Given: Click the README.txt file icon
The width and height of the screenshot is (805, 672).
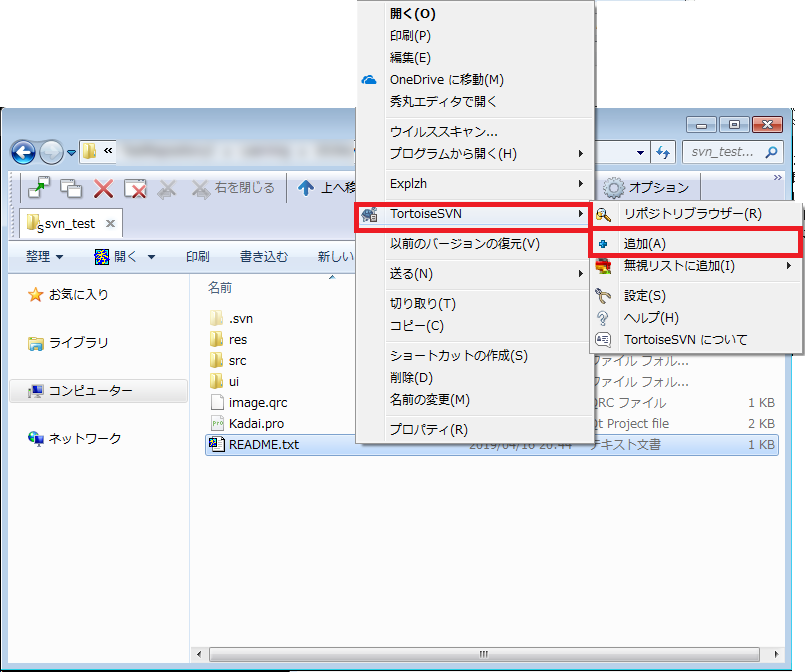Looking at the screenshot, I should tap(217, 445).
